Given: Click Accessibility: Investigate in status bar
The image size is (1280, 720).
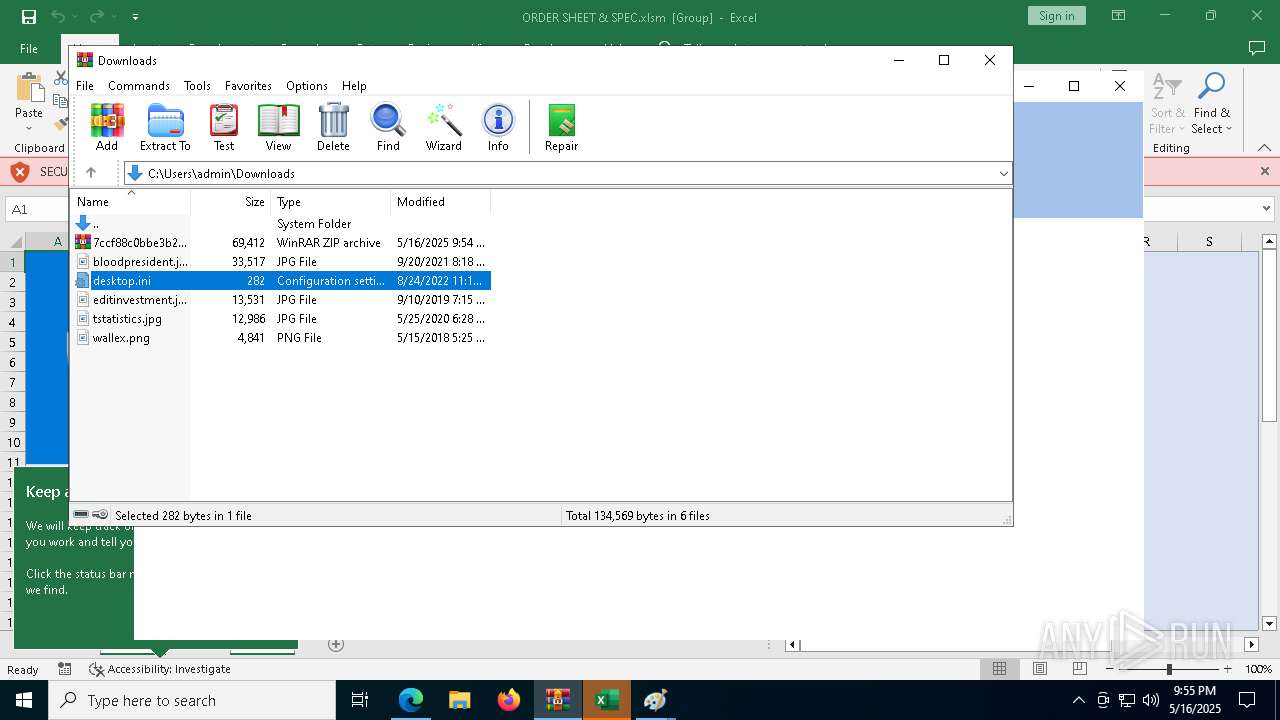Looking at the screenshot, I should 160,669.
